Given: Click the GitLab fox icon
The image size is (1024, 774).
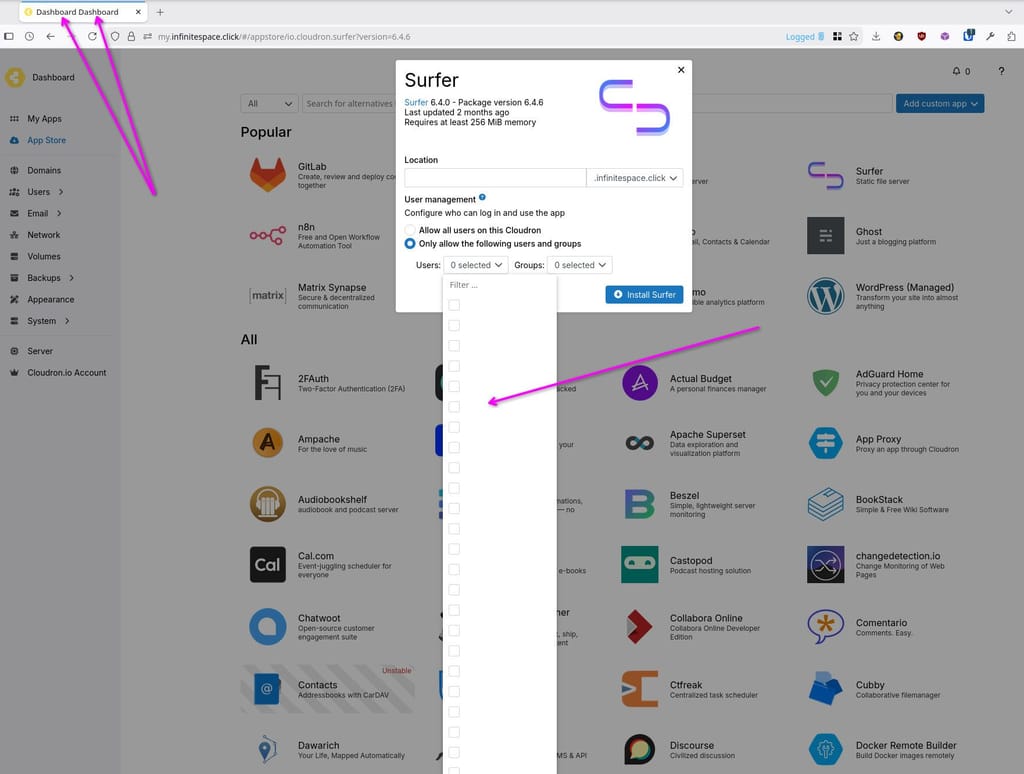Looking at the screenshot, I should pyautogui.click(x=267, y=174).
